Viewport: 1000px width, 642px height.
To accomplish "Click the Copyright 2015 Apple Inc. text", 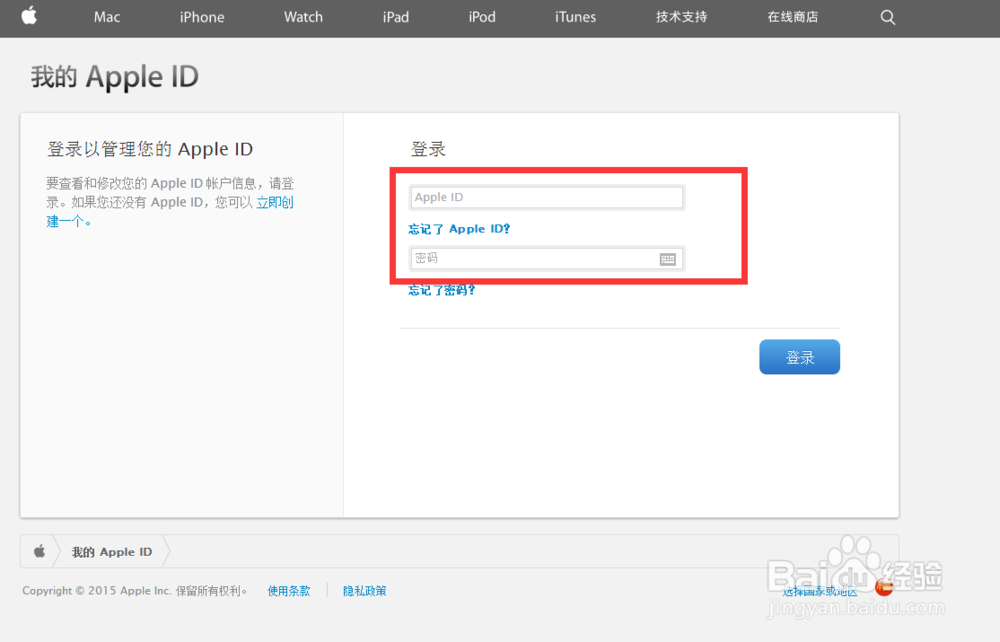I will 135,591.
